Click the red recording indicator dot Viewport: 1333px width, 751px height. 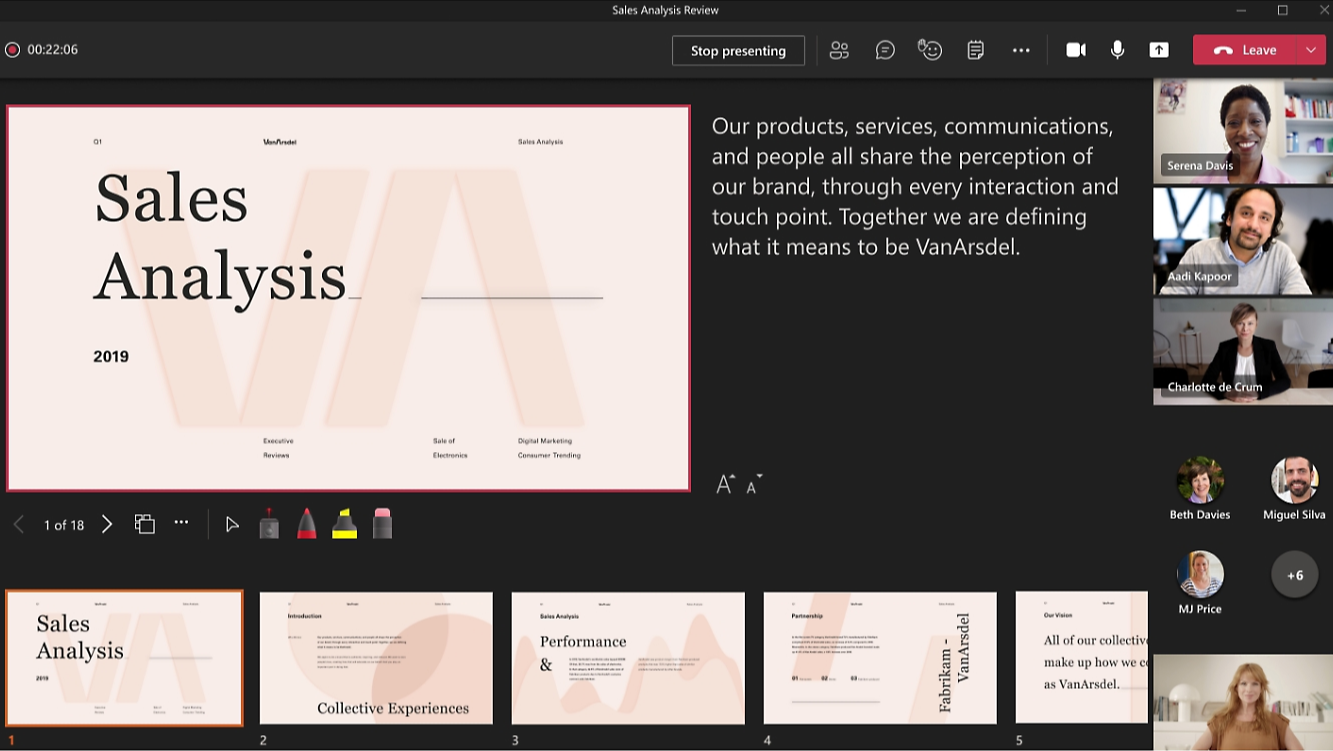12,49
